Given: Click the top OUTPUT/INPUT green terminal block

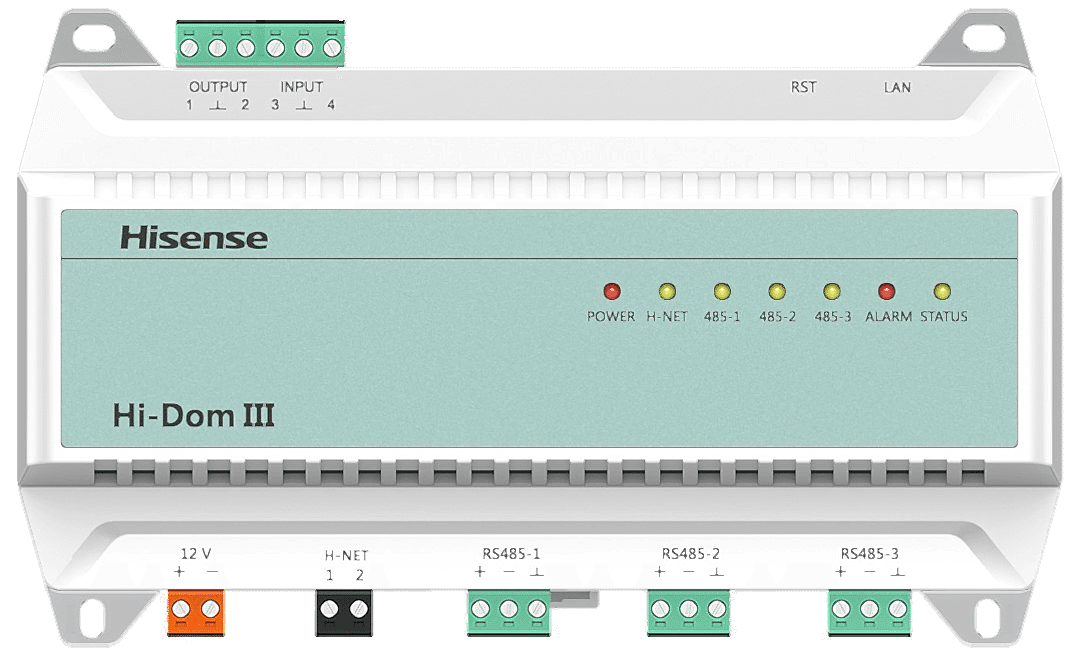Looking at the screenshot, I should click(x=259, y=46).
